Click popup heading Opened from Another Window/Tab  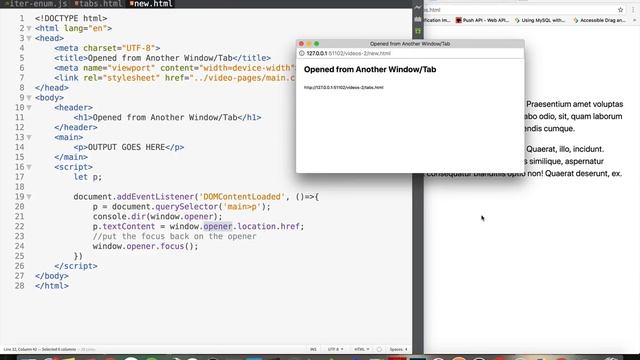pos(370,69)
